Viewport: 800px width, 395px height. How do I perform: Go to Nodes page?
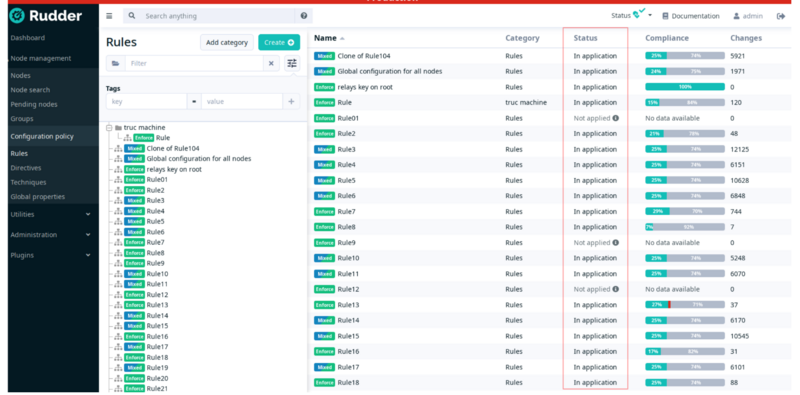pos(20,76)
